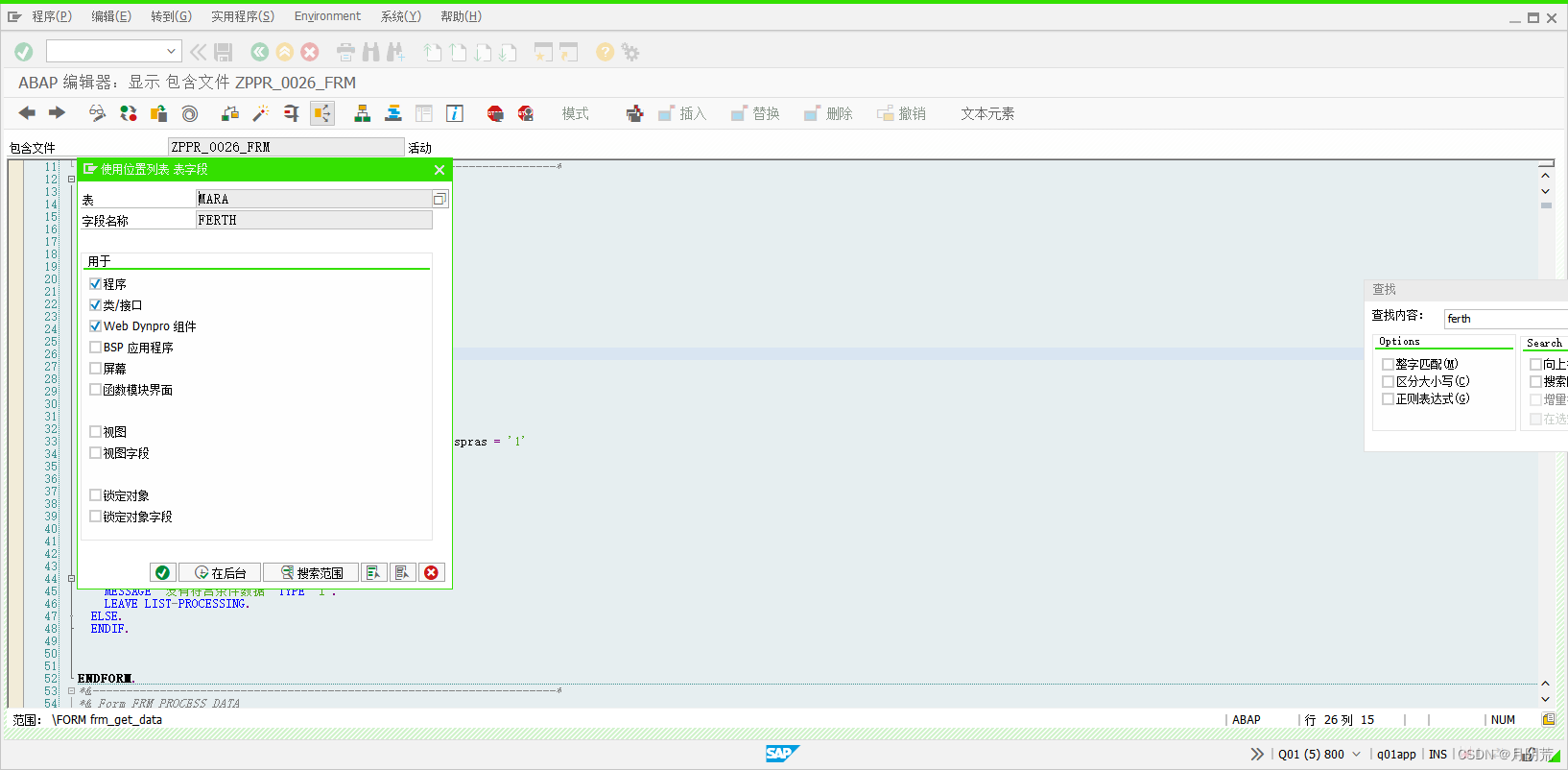Open the transaction command field dropdown
Viewport: 1568px width, 770px height.
click(x=171, y=52)
